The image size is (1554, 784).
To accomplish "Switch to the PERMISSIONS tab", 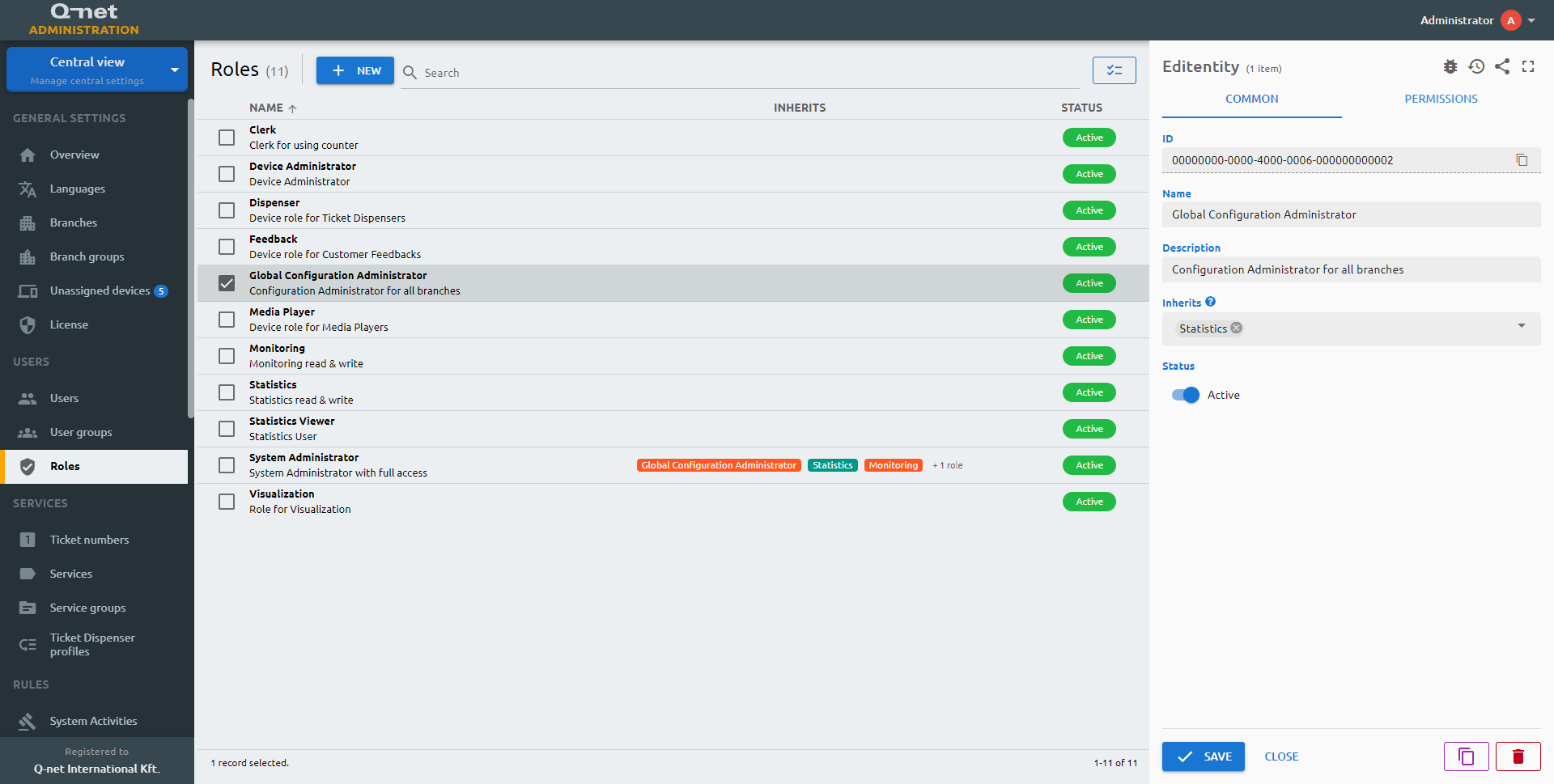I will tap(1441, 99).
